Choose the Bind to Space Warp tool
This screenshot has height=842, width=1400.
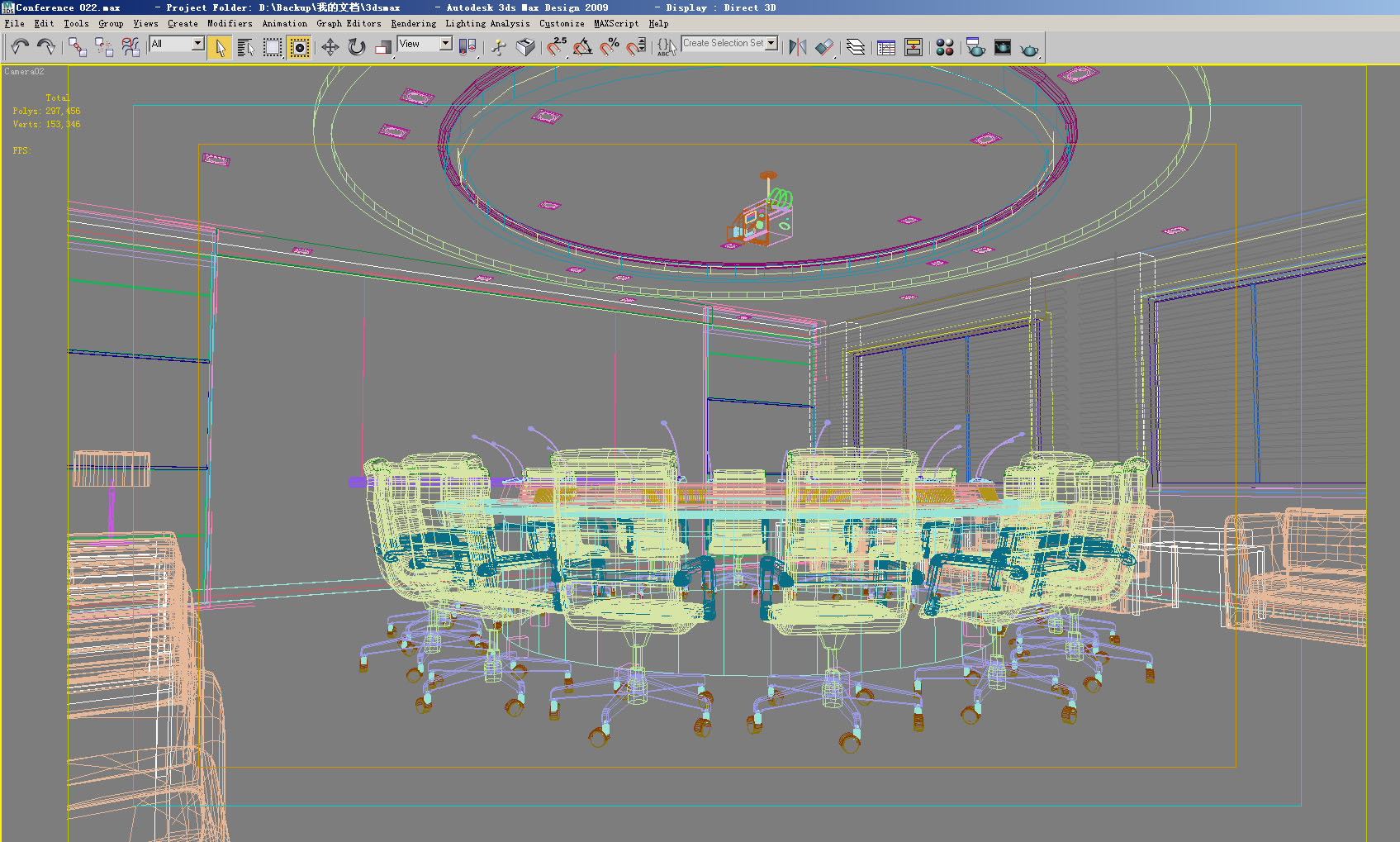click(x=131, y=47)
